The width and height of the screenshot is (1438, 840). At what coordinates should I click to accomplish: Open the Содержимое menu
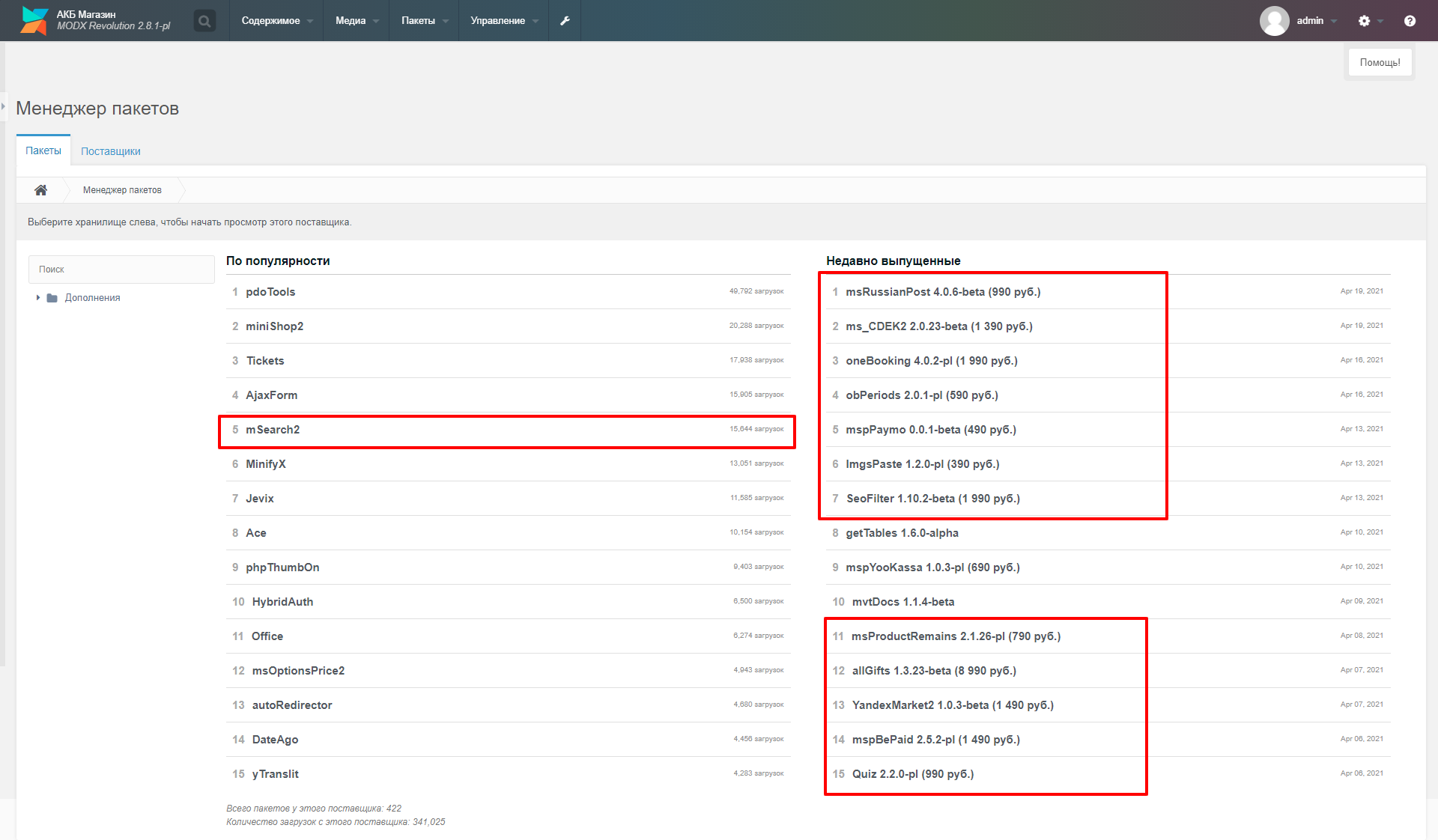click(277, 20)
